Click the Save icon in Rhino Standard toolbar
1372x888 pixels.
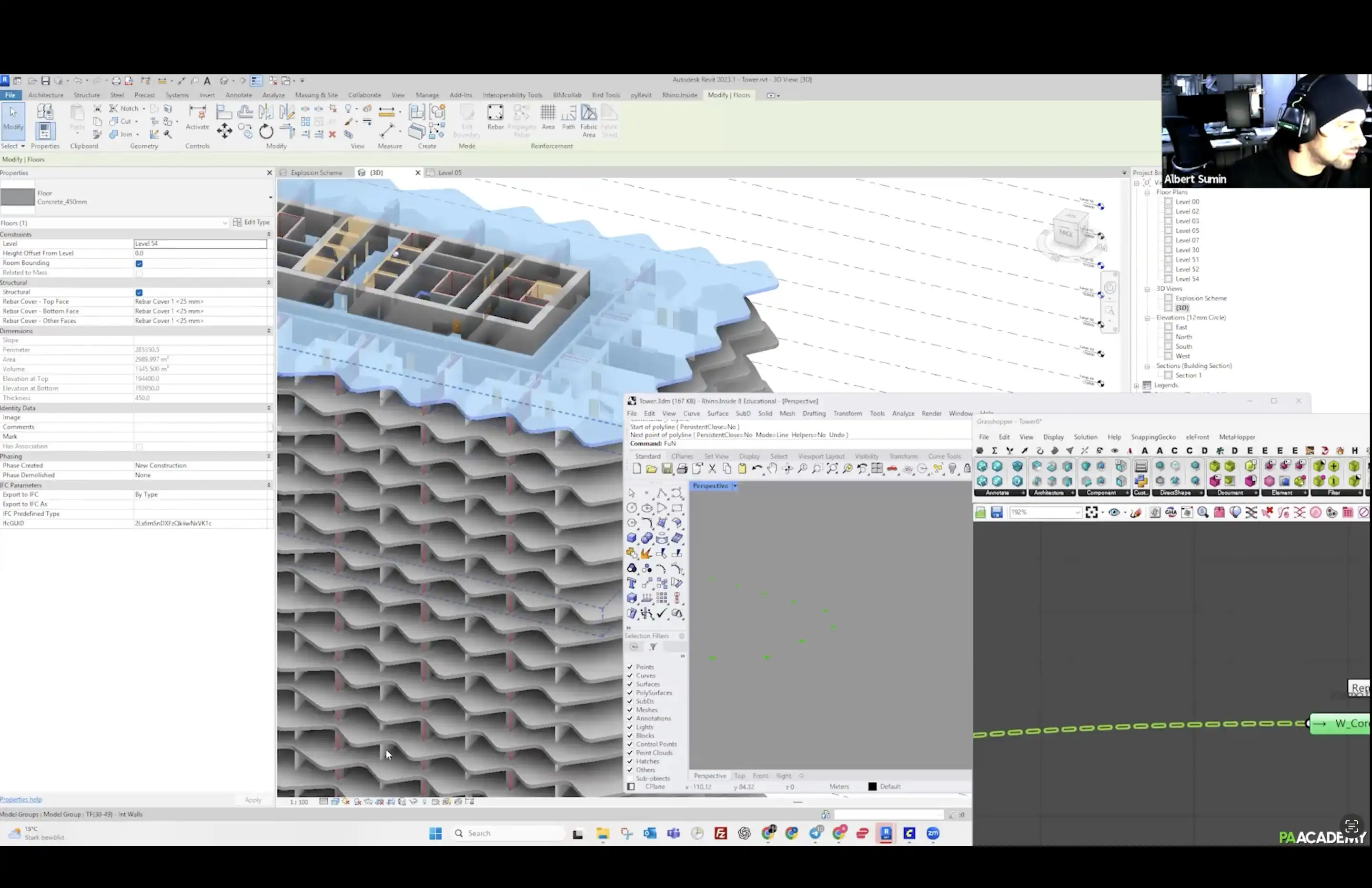(x=666, y=469)
